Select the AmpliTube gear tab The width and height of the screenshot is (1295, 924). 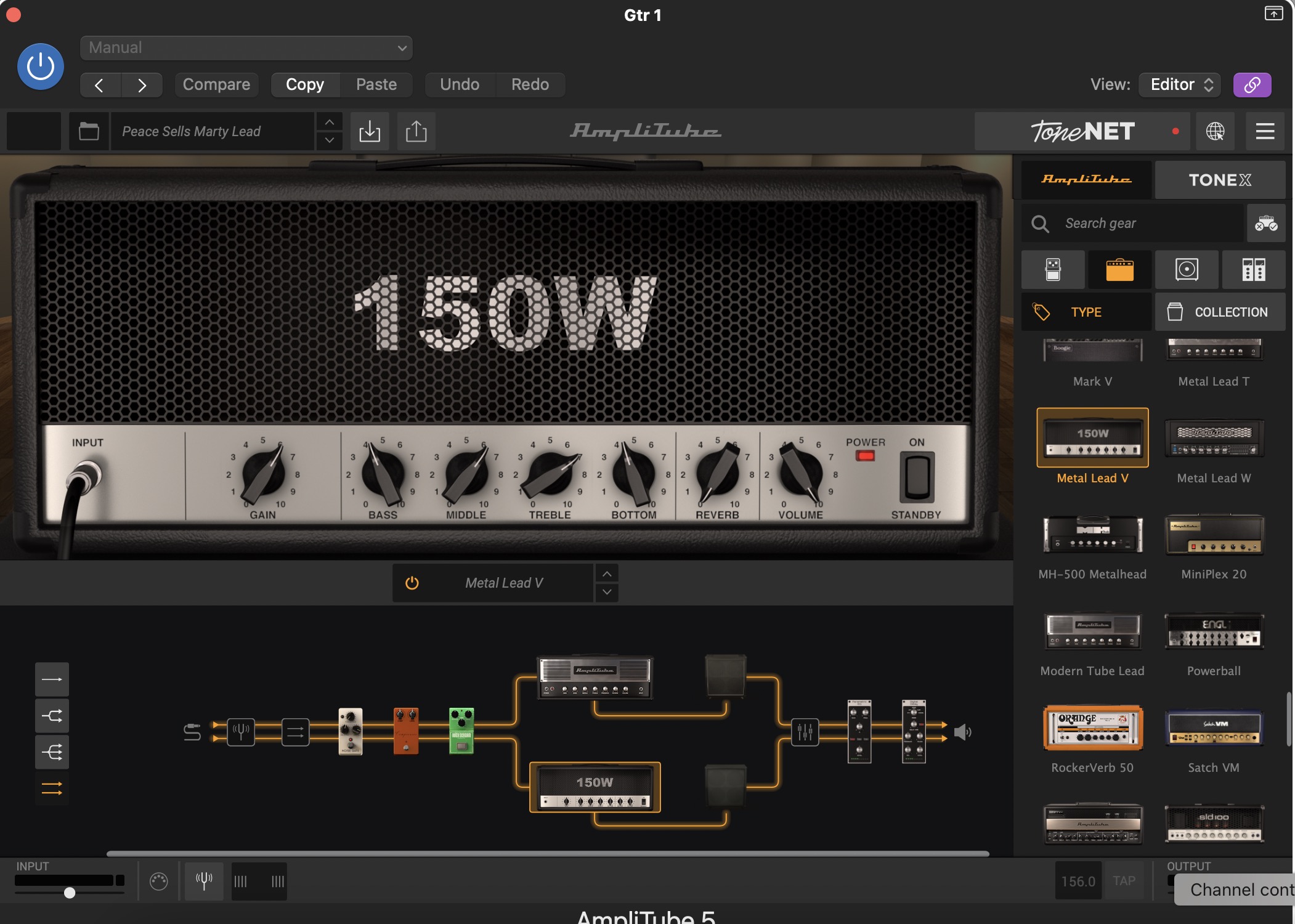pyautogui.click(x=1086, y=180)
